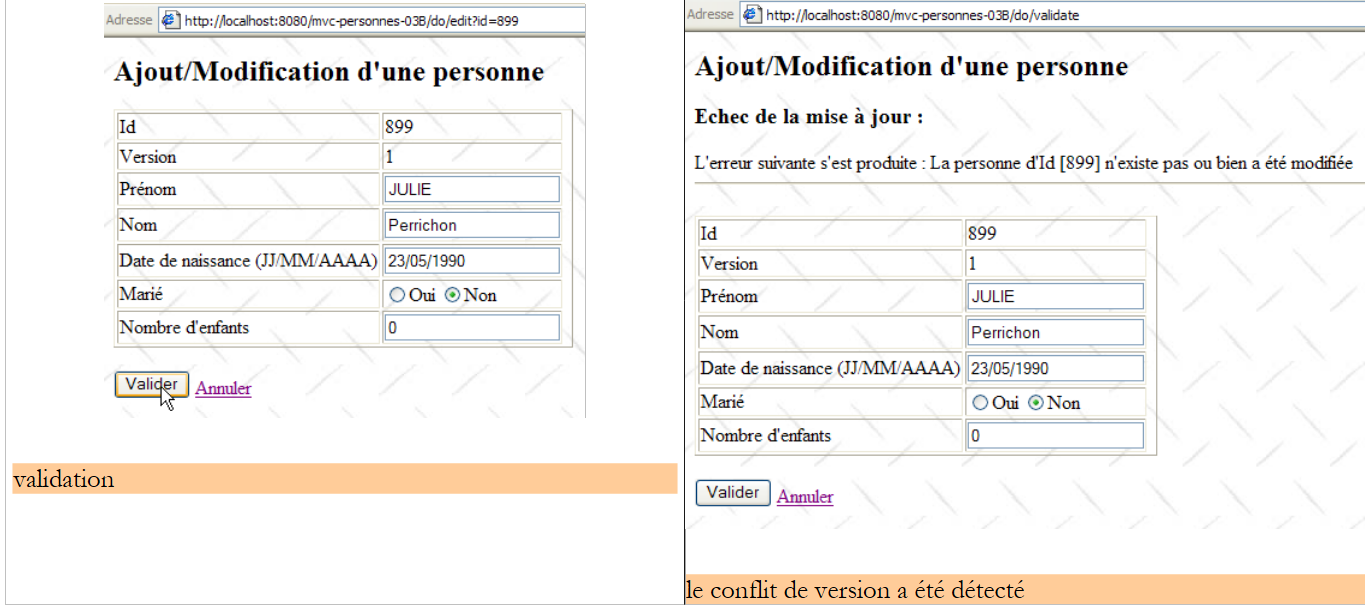Select the Non radio on the edit?id=899 form

(452, 295)
